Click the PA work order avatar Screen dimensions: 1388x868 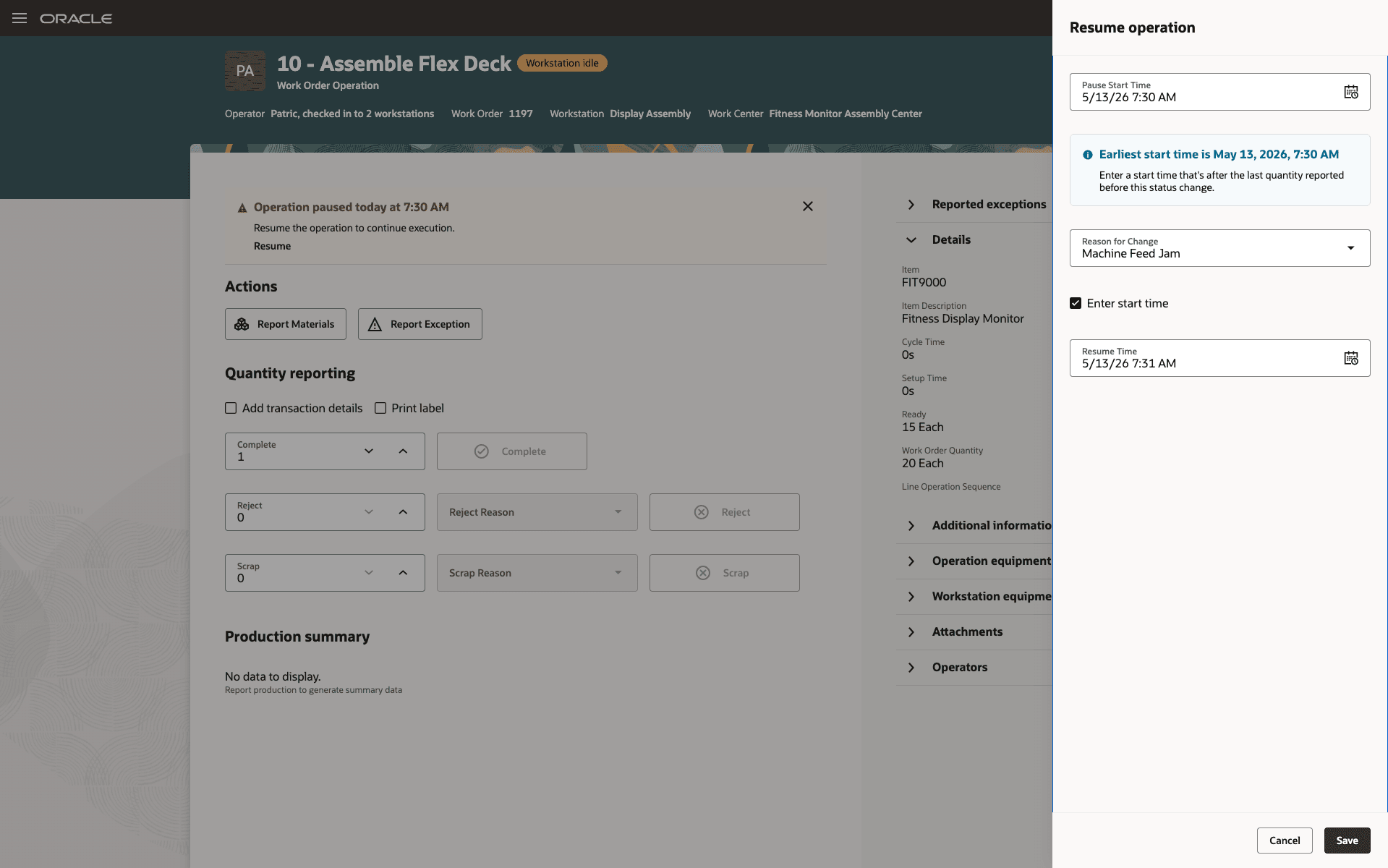(x=245, y=71)
